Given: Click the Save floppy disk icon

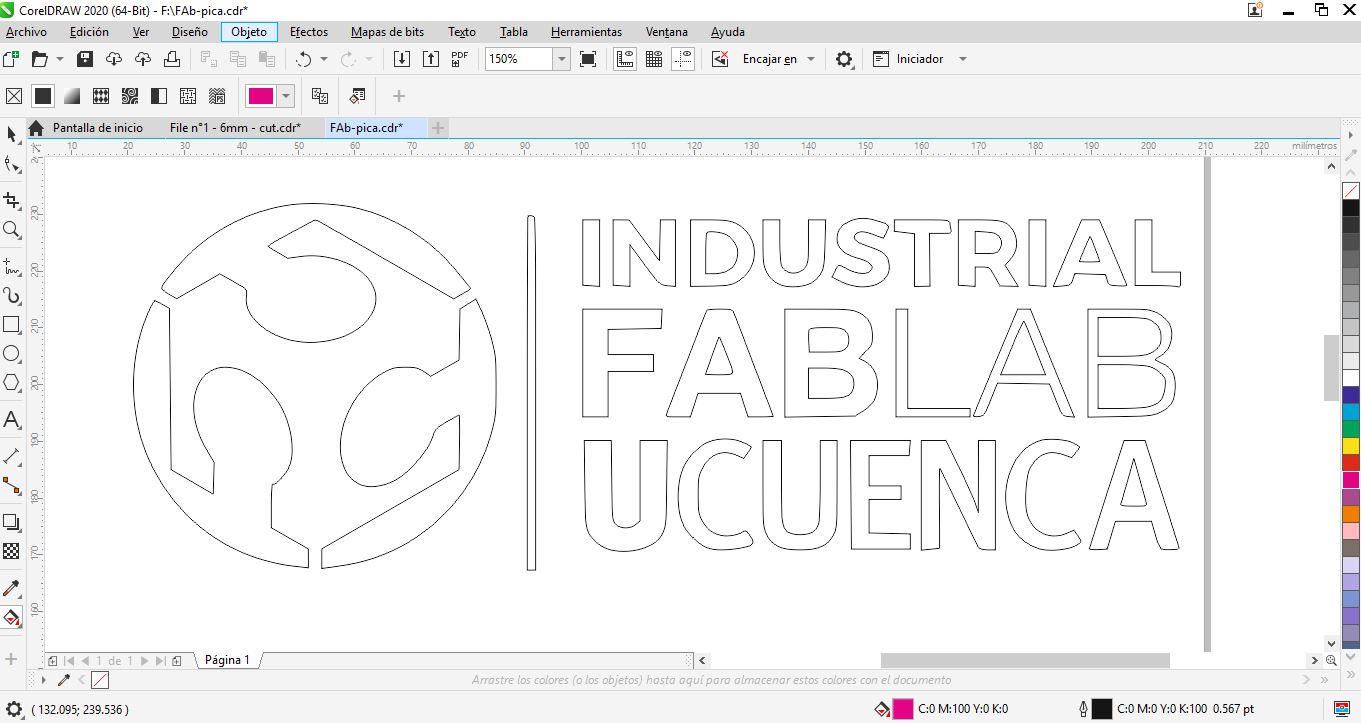Looking at the screenshot, I should pyautogui.click(x=85, y=59).
